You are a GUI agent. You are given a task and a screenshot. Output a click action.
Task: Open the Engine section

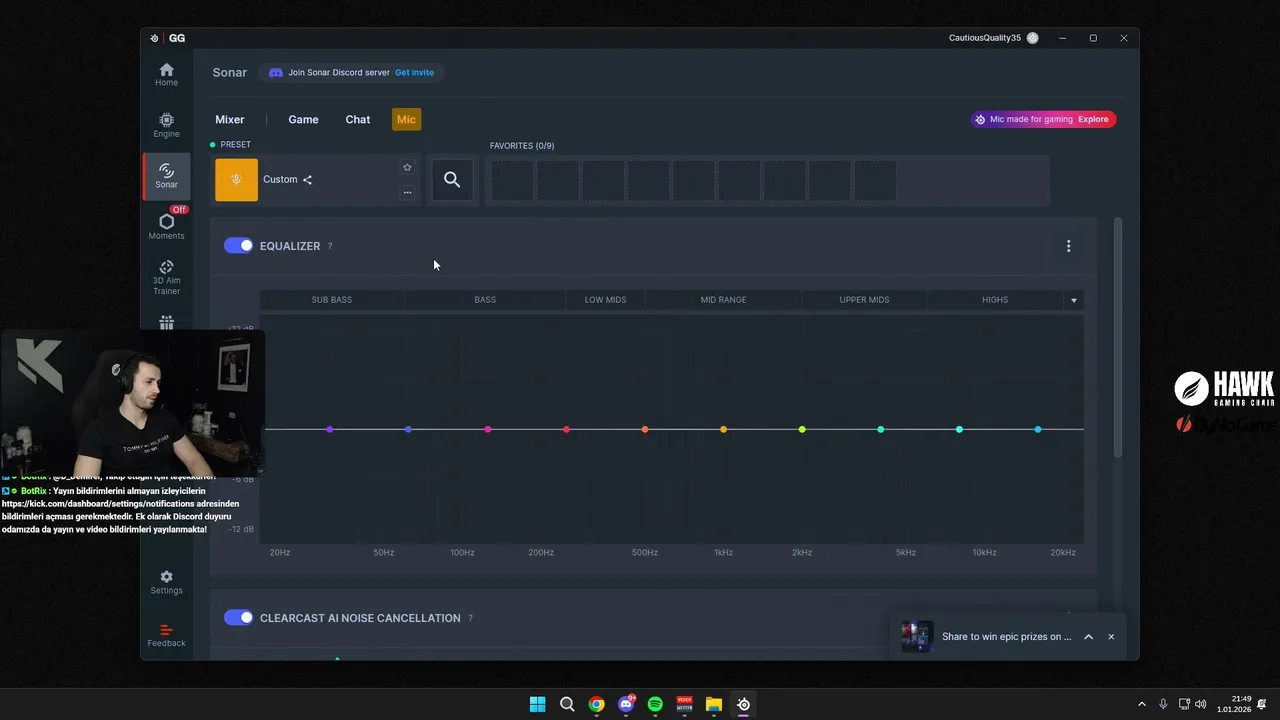click(166, 125)
